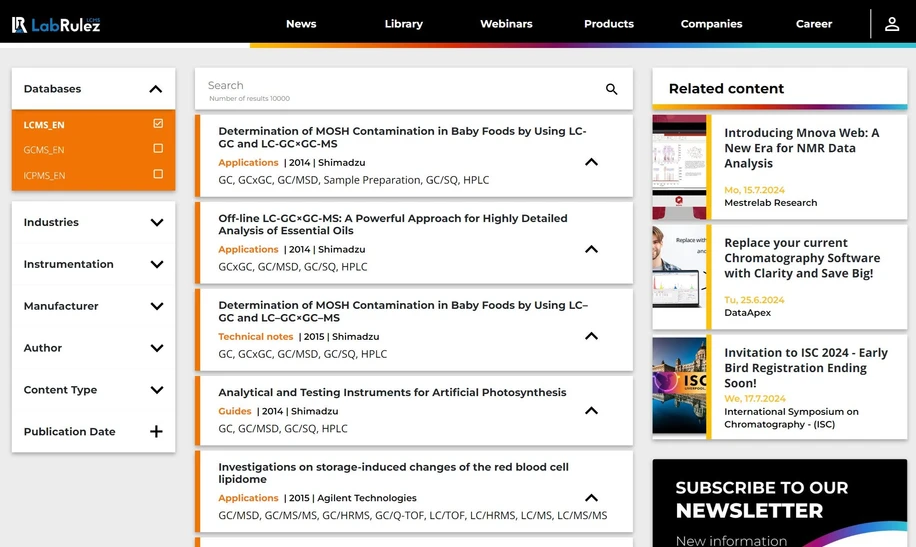
Task: Open Analytical and Testing Instruments for Artificial Photosynthesis
Action: (x=392, y=392)
